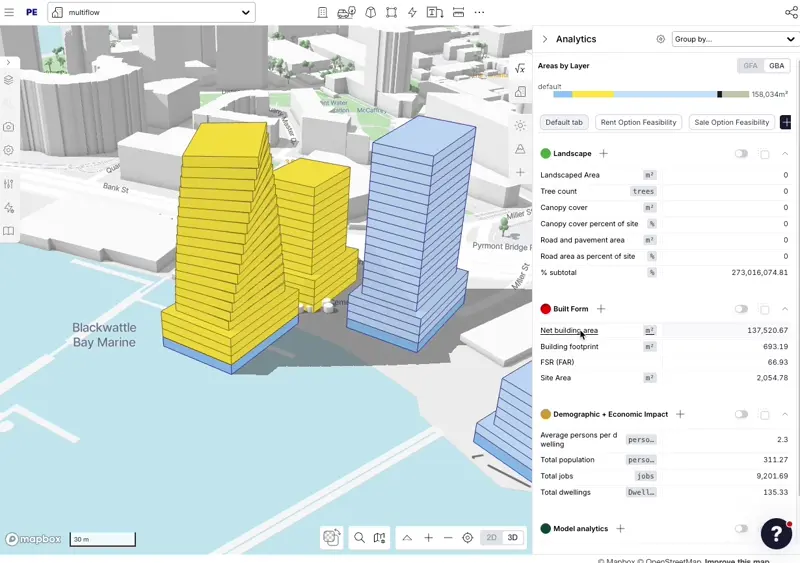Open the map style icon
The width and height of the screenshot is (800, 563).
(379, 537)
